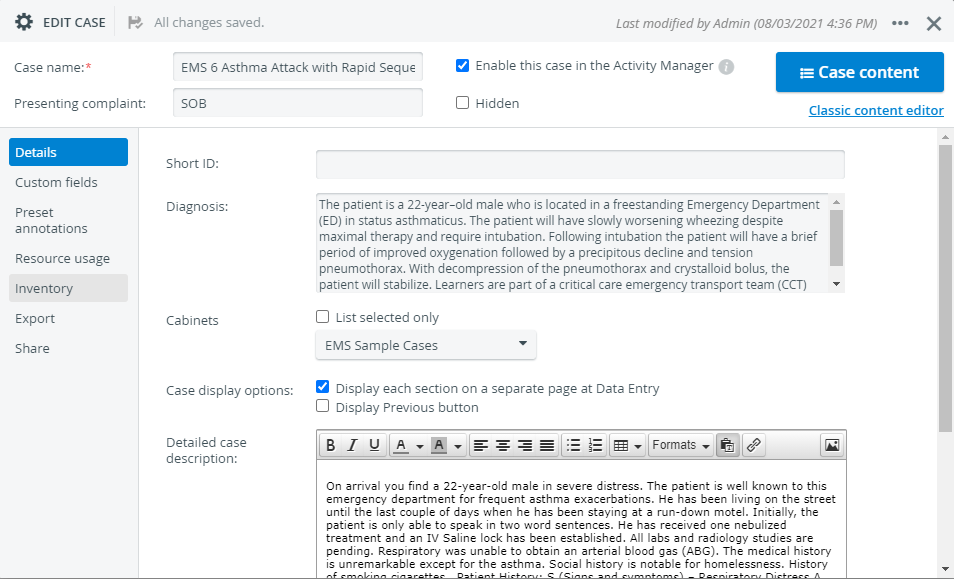Insert a bullet list in description
Screen dimensions: 954x579
573,445
